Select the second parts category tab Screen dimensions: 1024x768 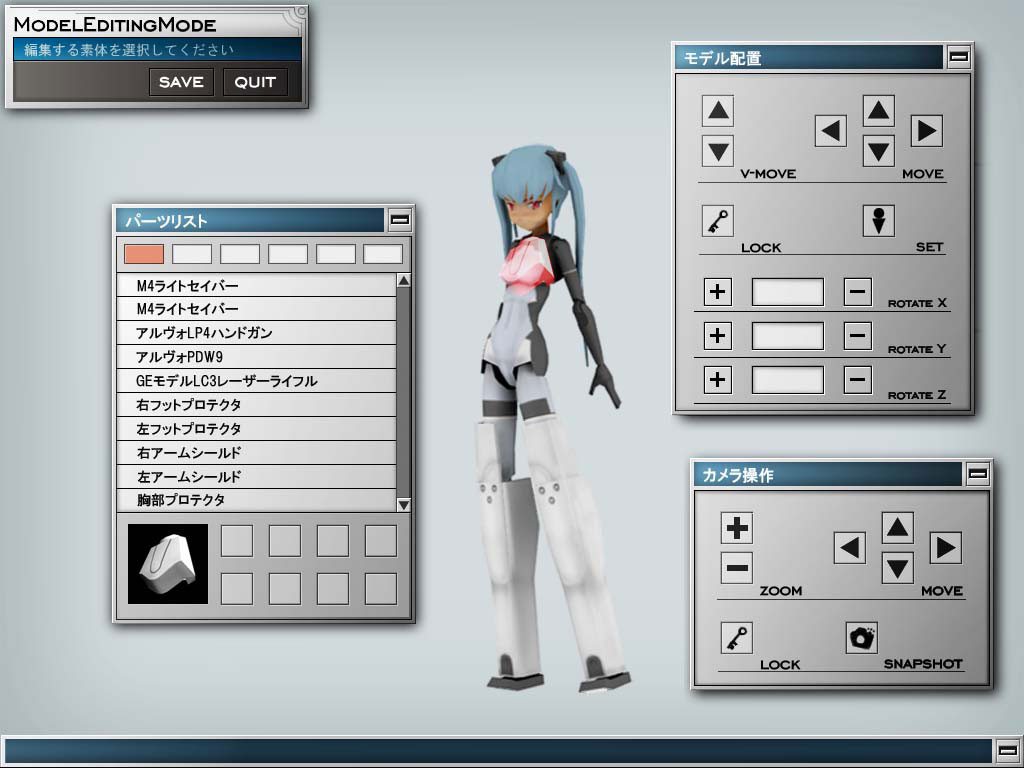[x=192, y=254]
